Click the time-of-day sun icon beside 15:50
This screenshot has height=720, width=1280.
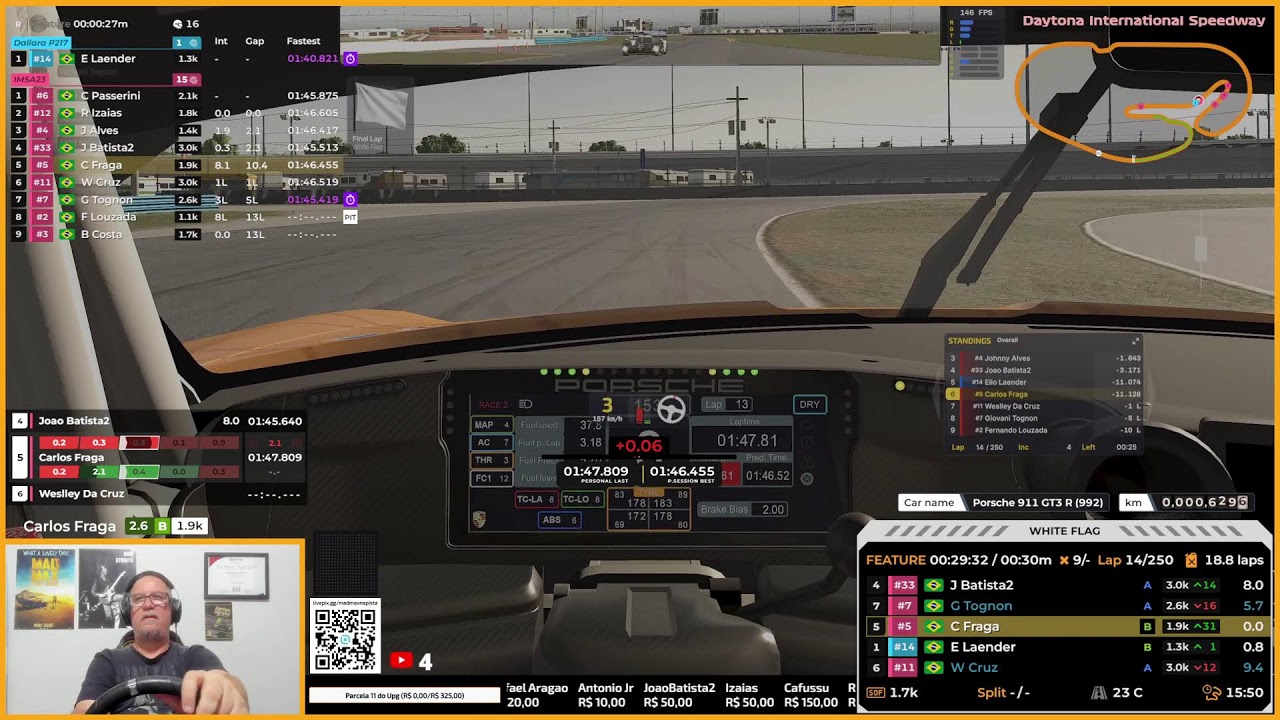click(x=1211, y=692)
